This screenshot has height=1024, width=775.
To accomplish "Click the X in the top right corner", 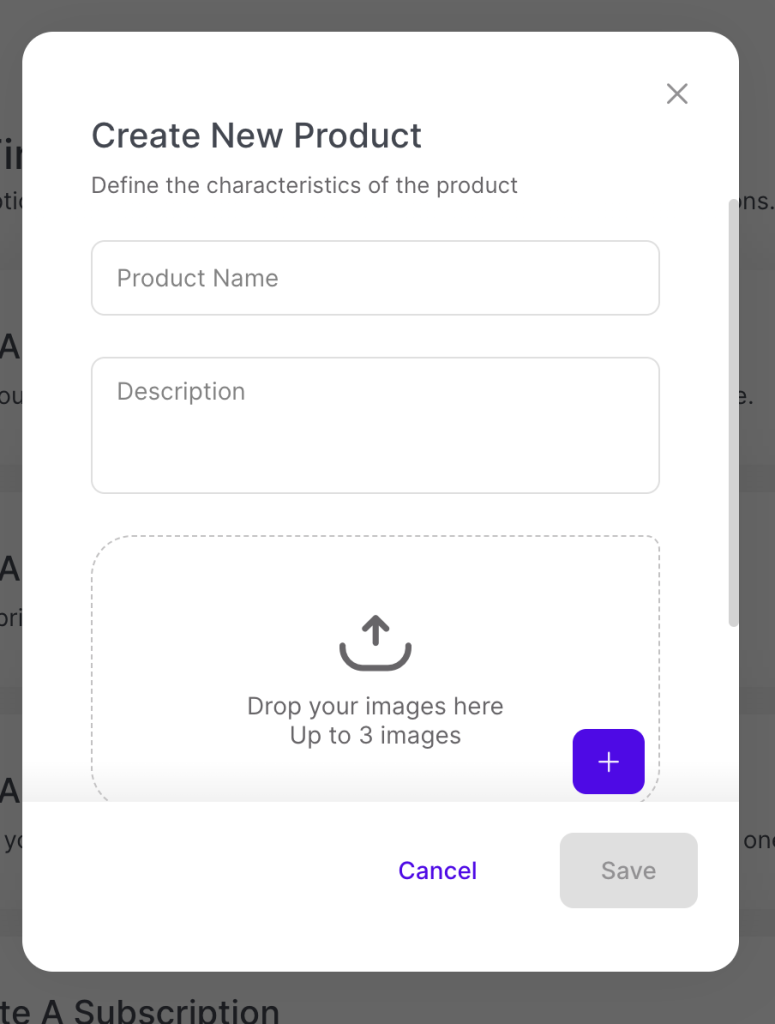I will point(677,93).
